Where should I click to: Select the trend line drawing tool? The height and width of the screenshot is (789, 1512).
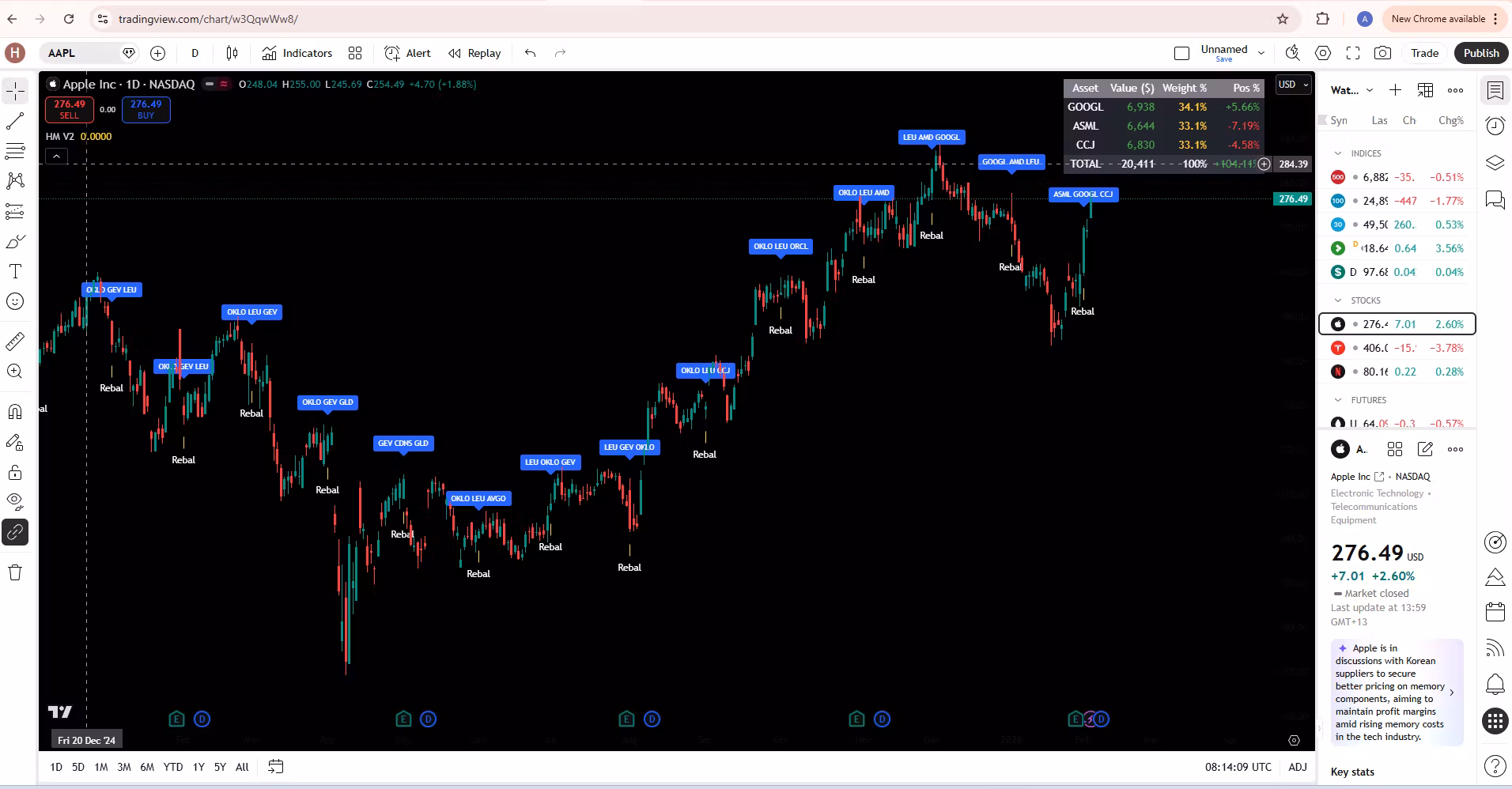[x=15, y=121]
